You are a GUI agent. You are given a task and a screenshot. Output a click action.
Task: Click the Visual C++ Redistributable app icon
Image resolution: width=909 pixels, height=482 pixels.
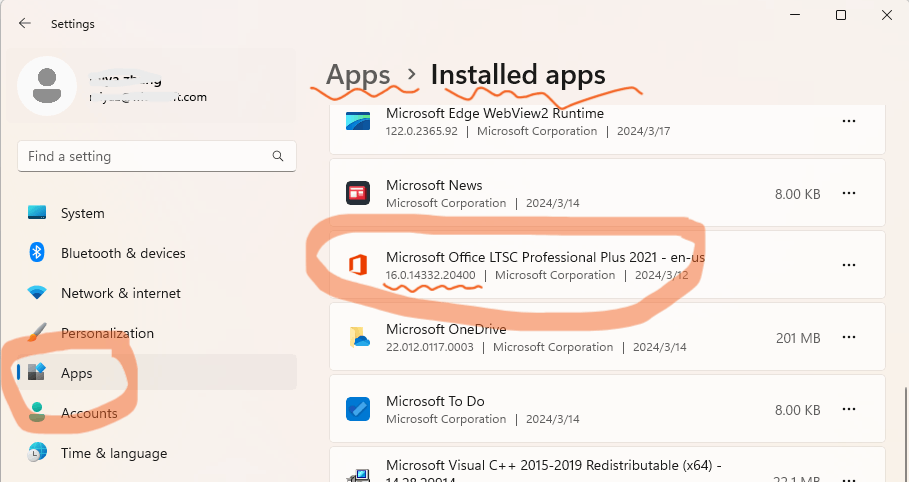359,476
